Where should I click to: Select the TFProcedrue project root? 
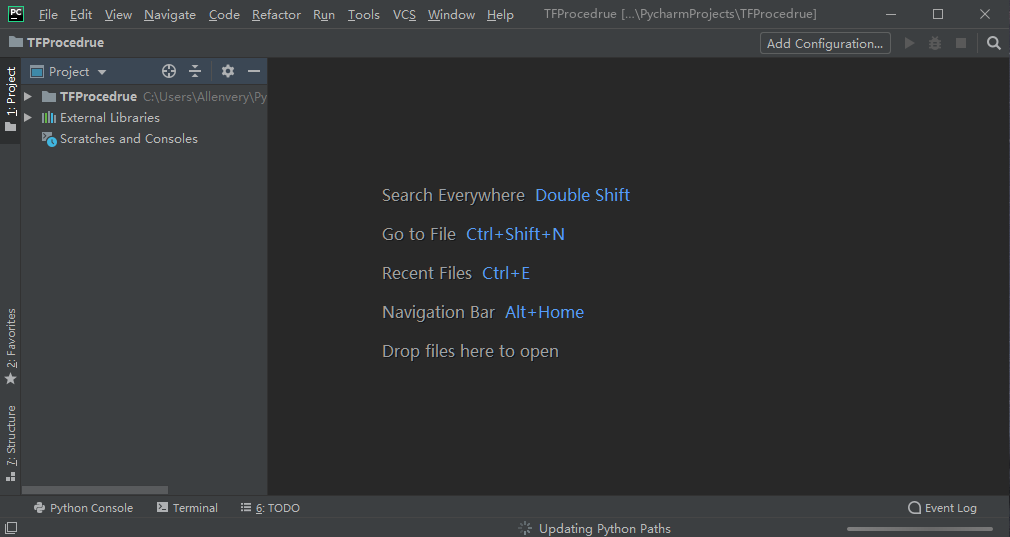tap(99, 97)
